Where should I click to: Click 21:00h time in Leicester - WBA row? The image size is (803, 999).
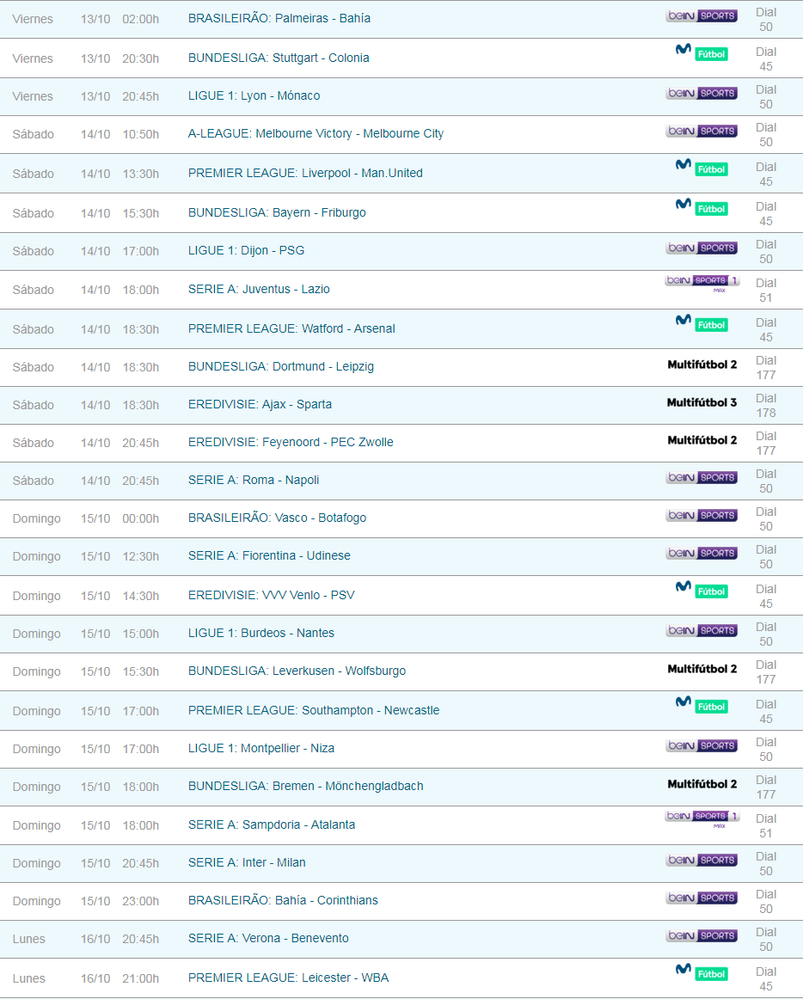(141, 979)
